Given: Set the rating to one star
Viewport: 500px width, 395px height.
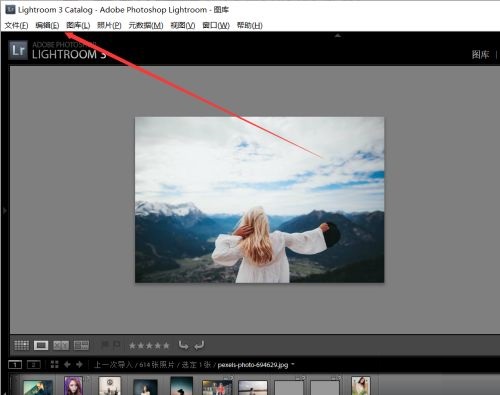Looking at the screenshot, I should 132,346.
